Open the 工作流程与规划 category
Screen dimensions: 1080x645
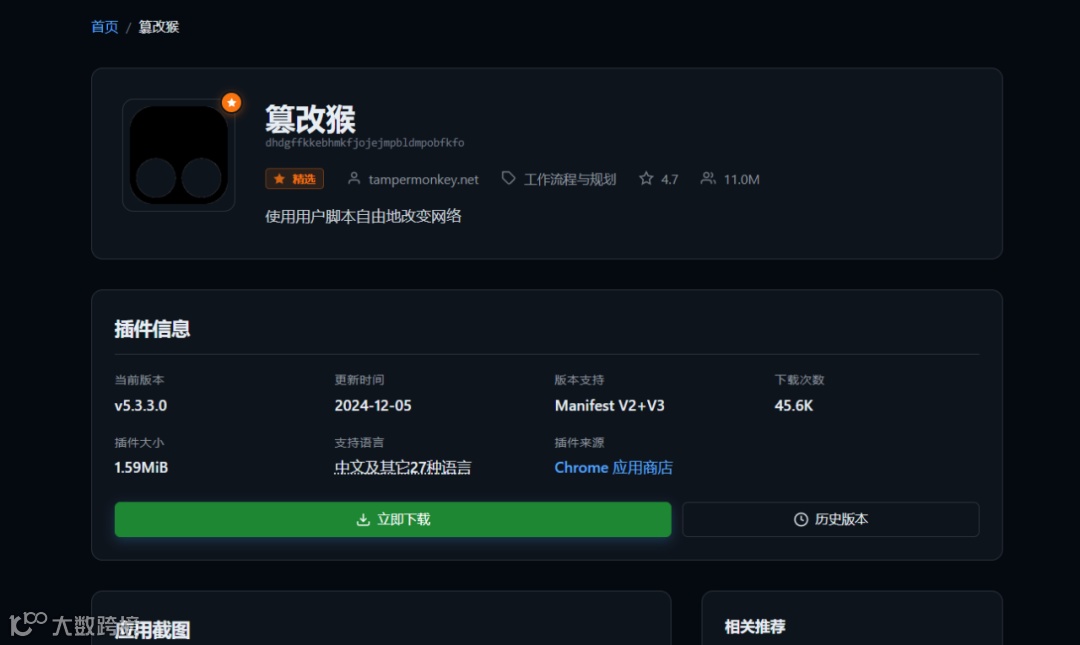pyautogui.click(x=570, y=179)
